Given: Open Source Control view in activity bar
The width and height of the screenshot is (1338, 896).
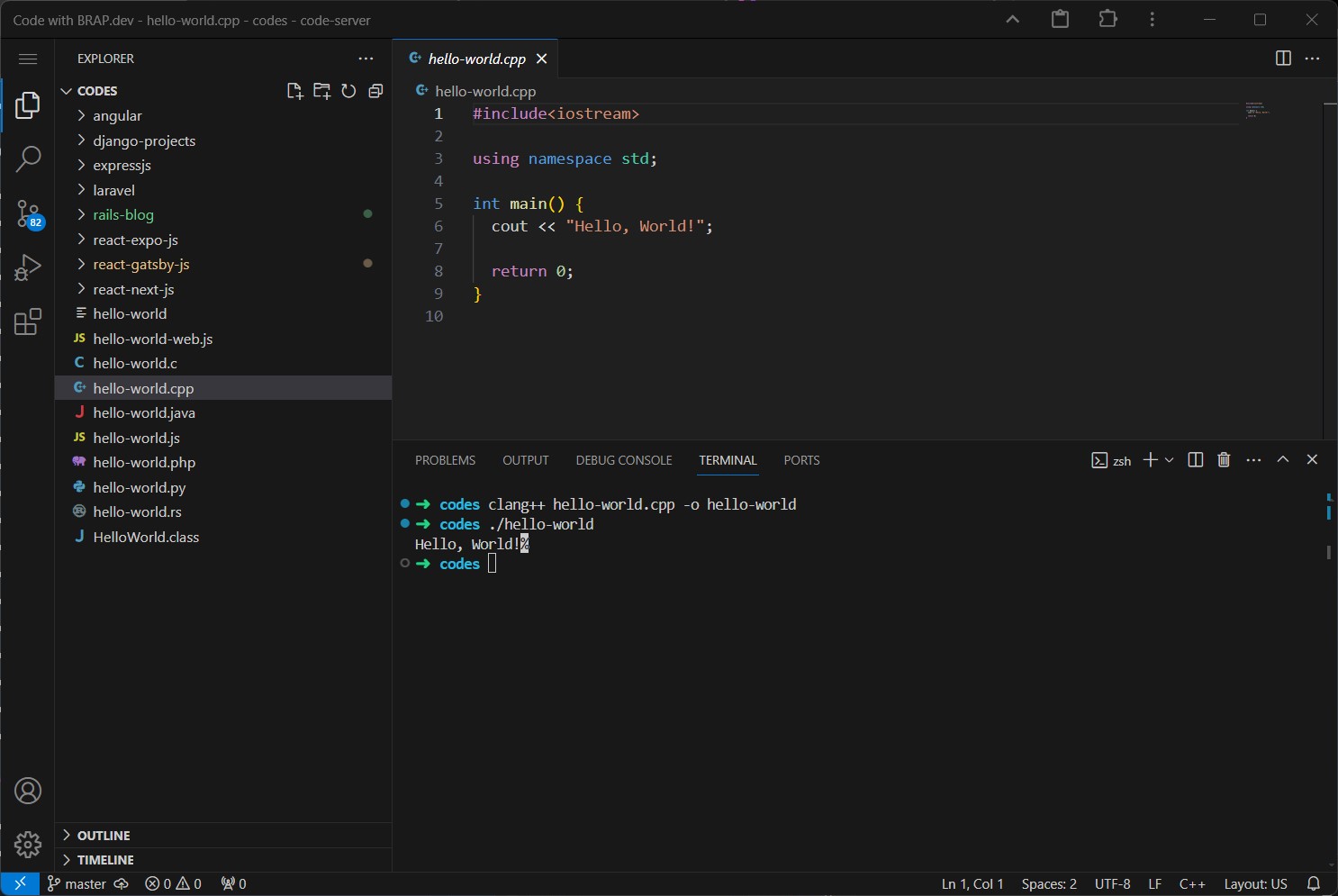Looking at the screenshot, I should (28, 213).
